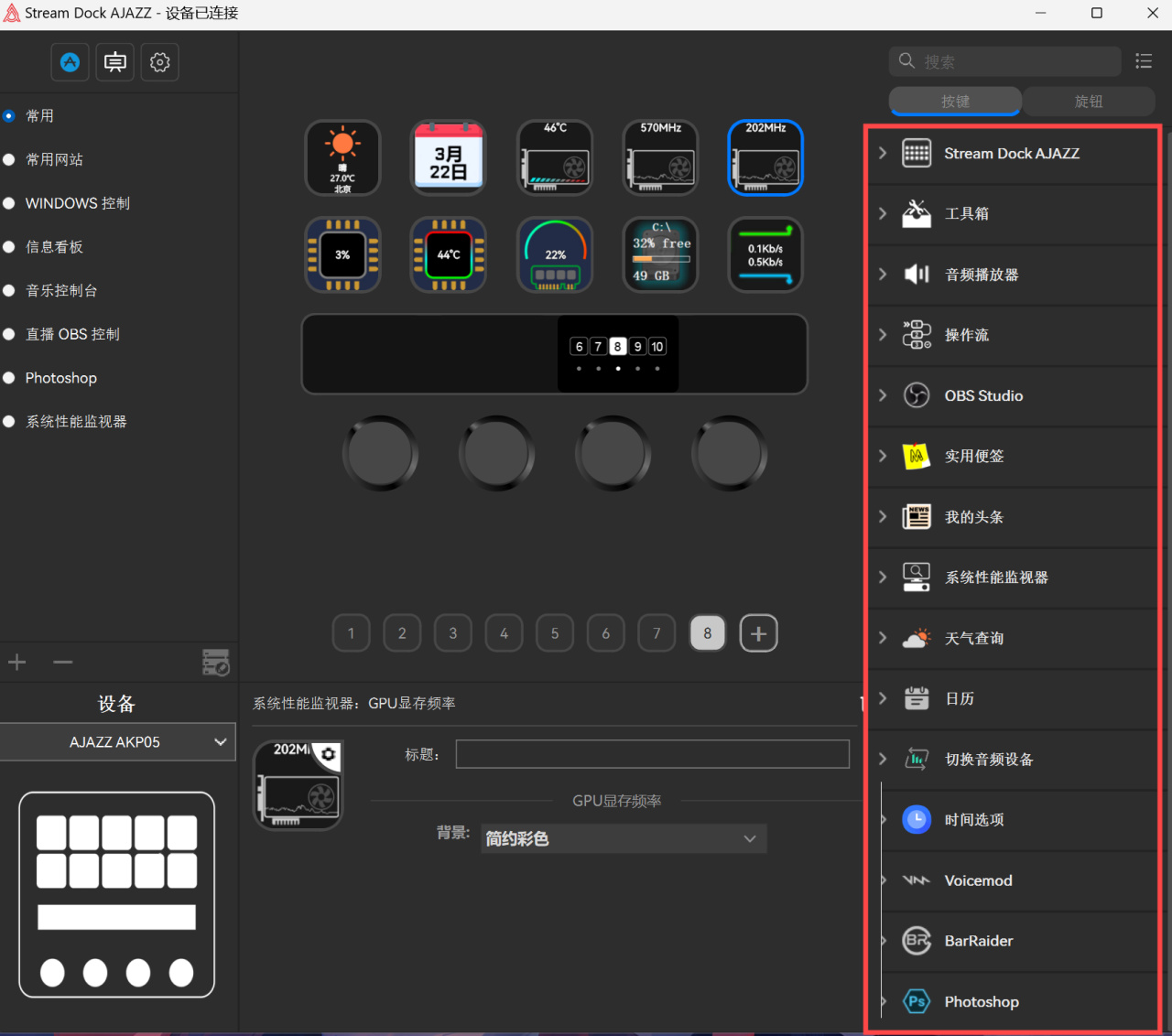Select the 音乐控制台 profile radio button
Image resolution: width=1172 pixels, height=1036 pixels.
[9, 291]
